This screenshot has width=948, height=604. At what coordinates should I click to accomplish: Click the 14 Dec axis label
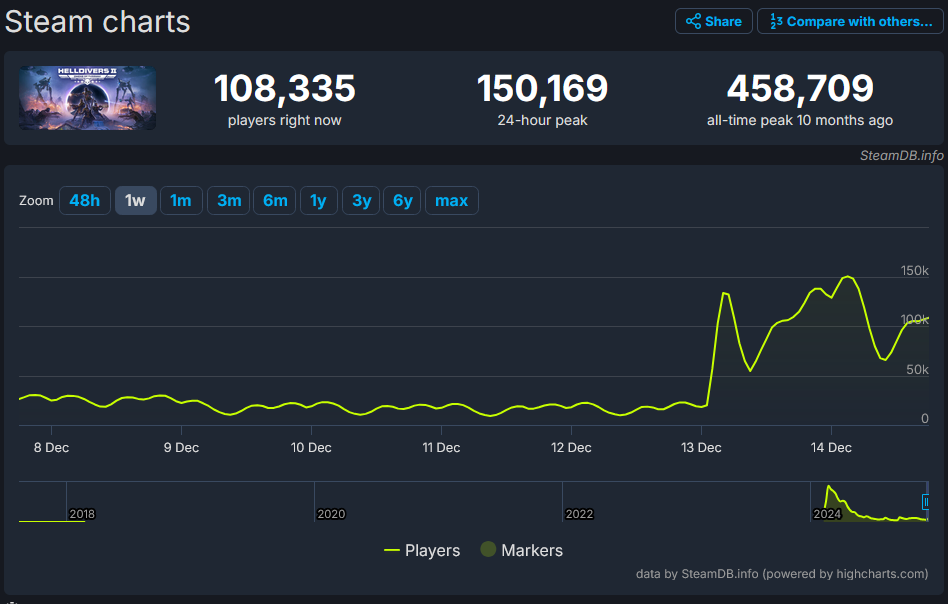point(831,447)
